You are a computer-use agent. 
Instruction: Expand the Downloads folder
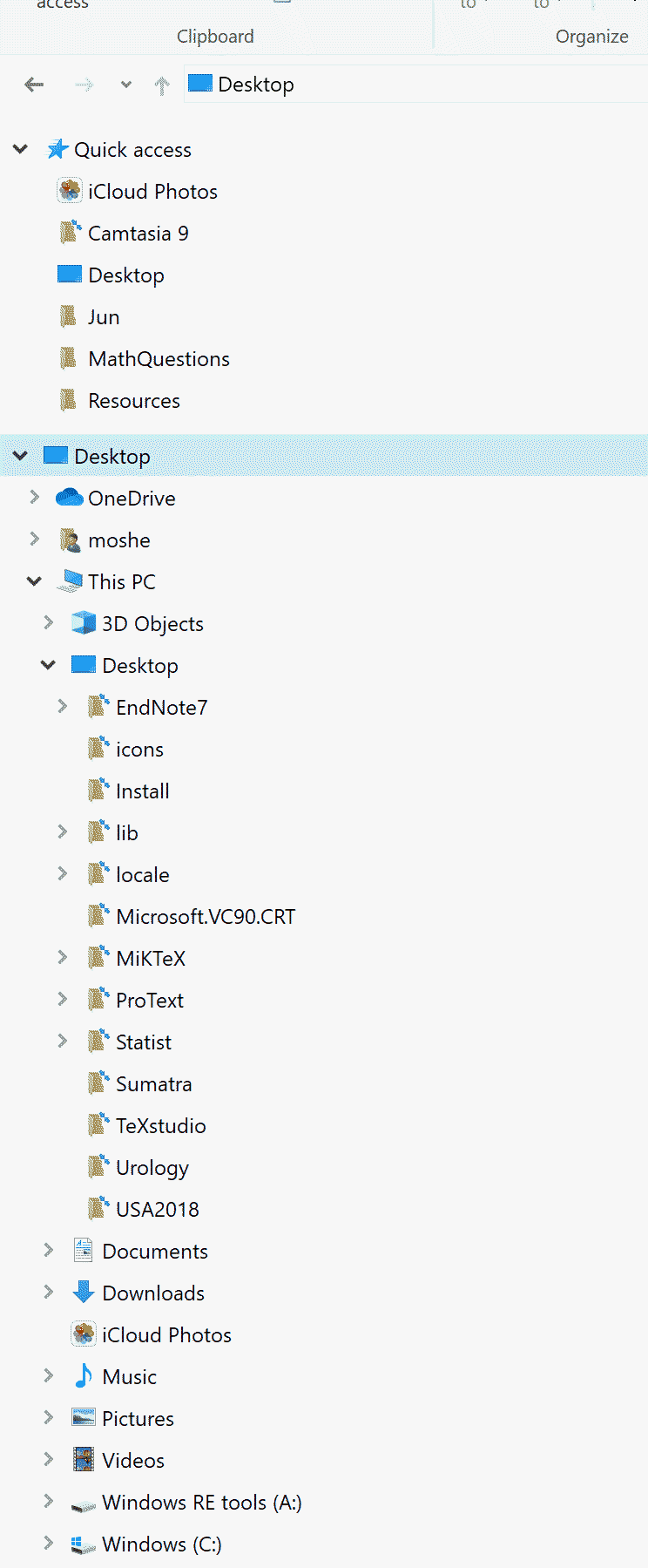click(49, 1292)
